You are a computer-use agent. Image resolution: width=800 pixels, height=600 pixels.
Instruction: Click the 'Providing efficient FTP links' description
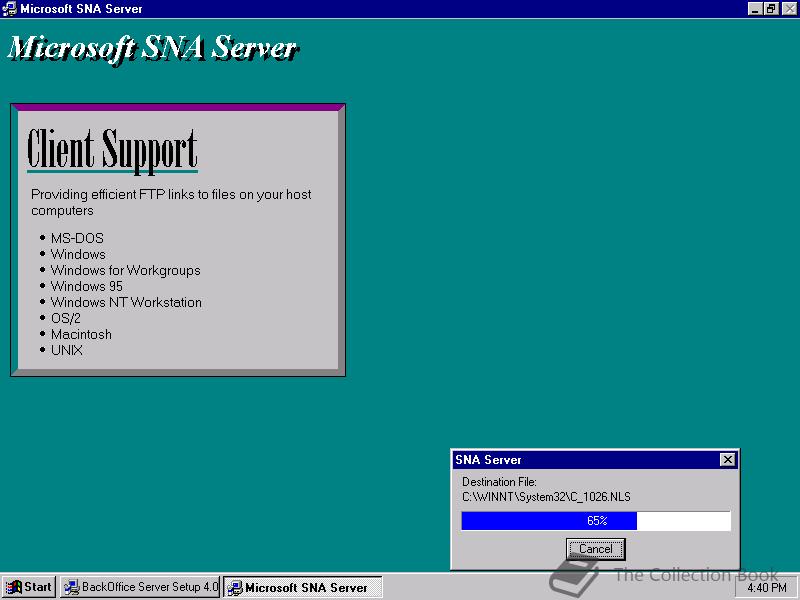[x=171, y=203]
